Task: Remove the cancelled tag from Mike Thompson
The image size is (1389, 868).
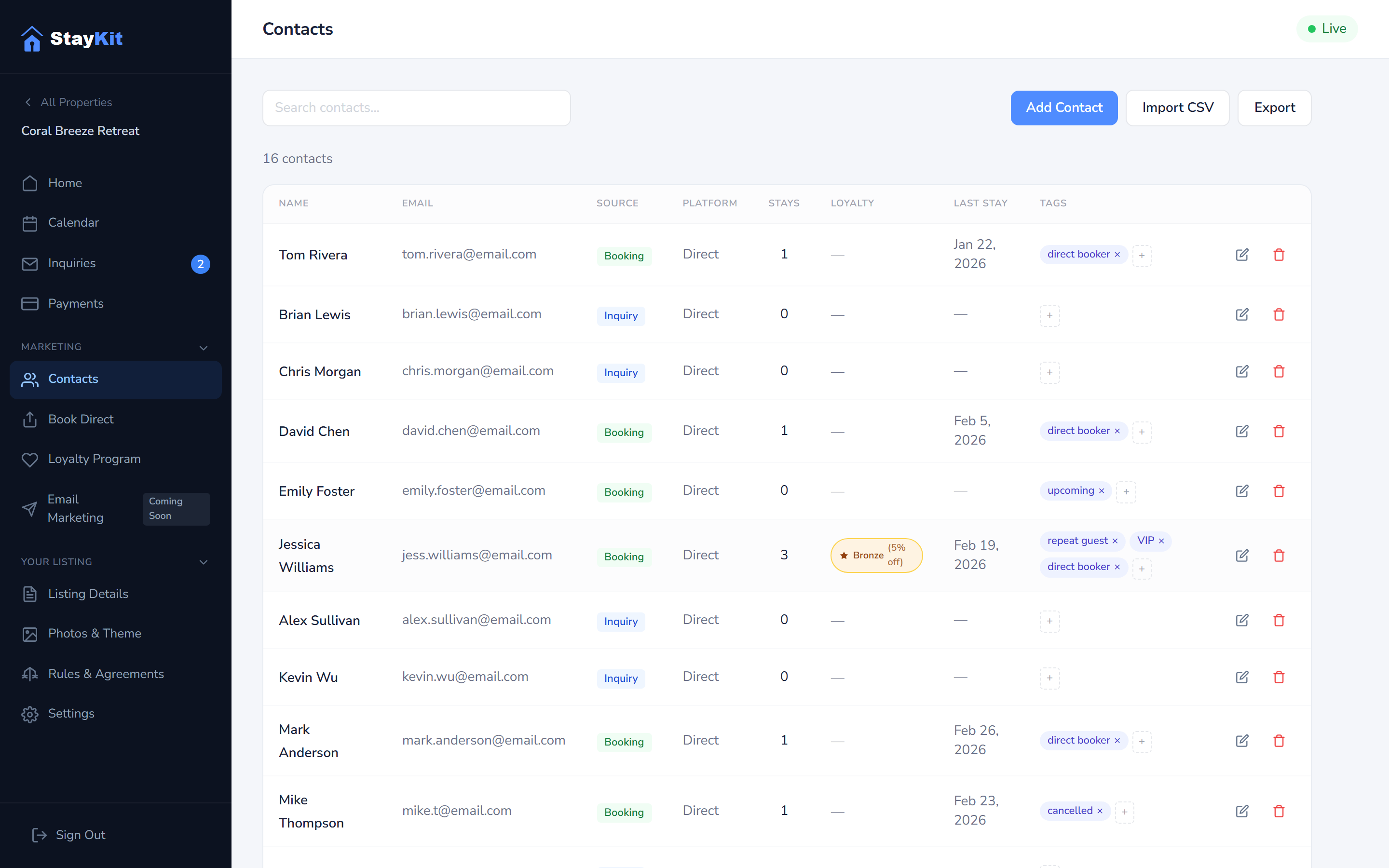Action: [1100, 811]
